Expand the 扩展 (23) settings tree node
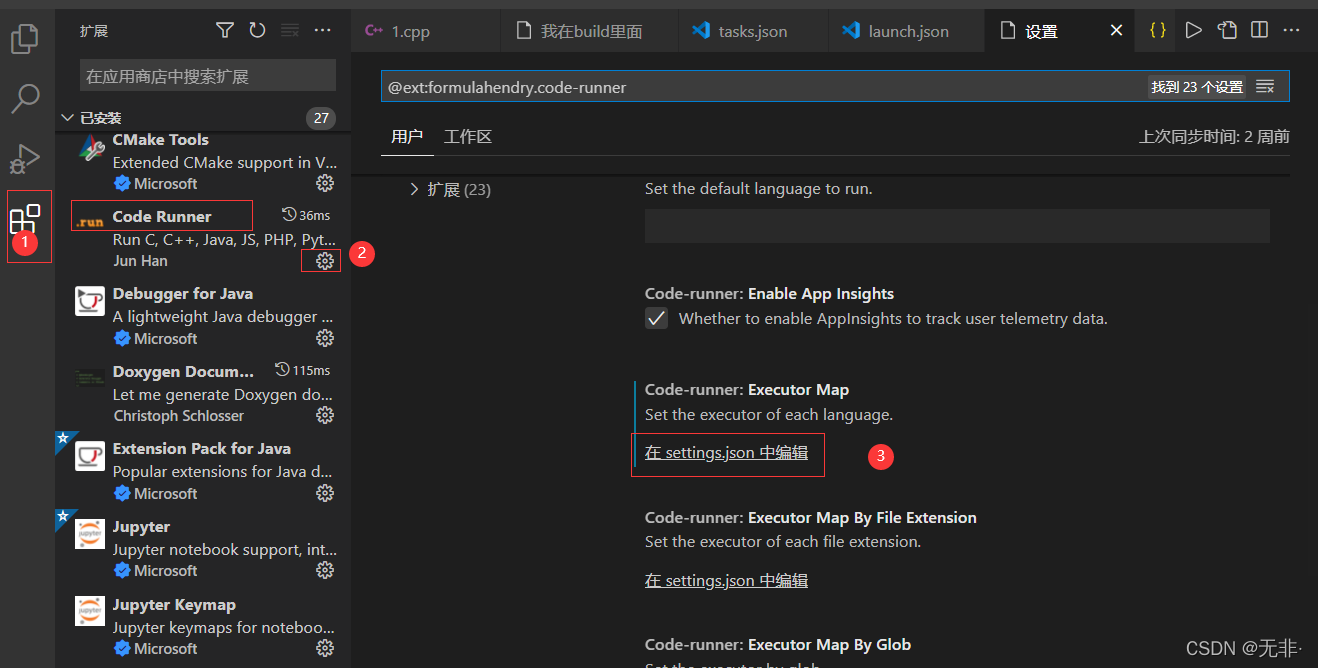Viewport: 1318px width, 668px height. tap(414, 189)
